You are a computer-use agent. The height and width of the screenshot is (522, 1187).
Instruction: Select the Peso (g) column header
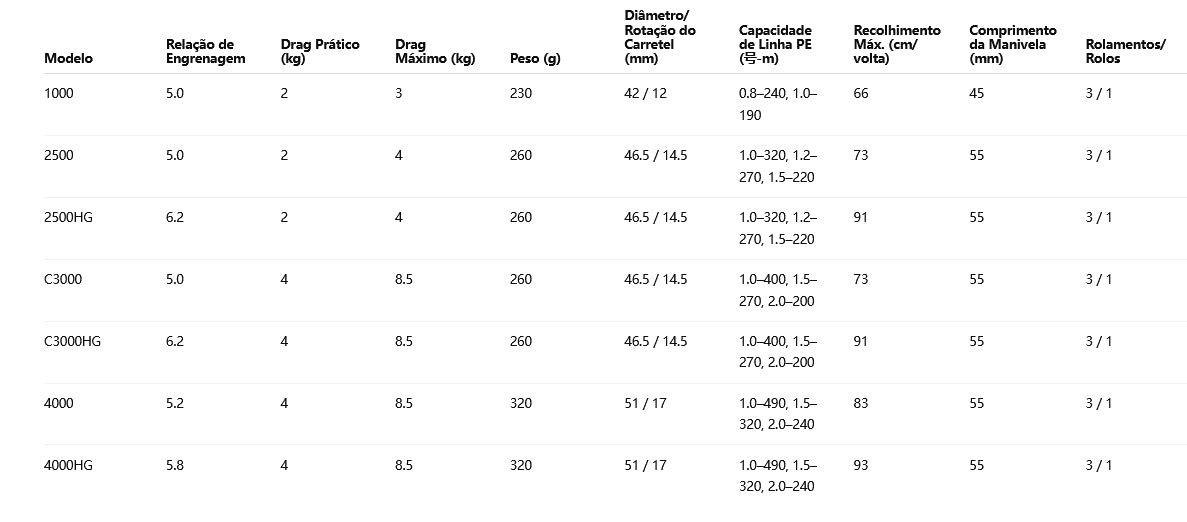pyautogui.click(x=534, y=58)
